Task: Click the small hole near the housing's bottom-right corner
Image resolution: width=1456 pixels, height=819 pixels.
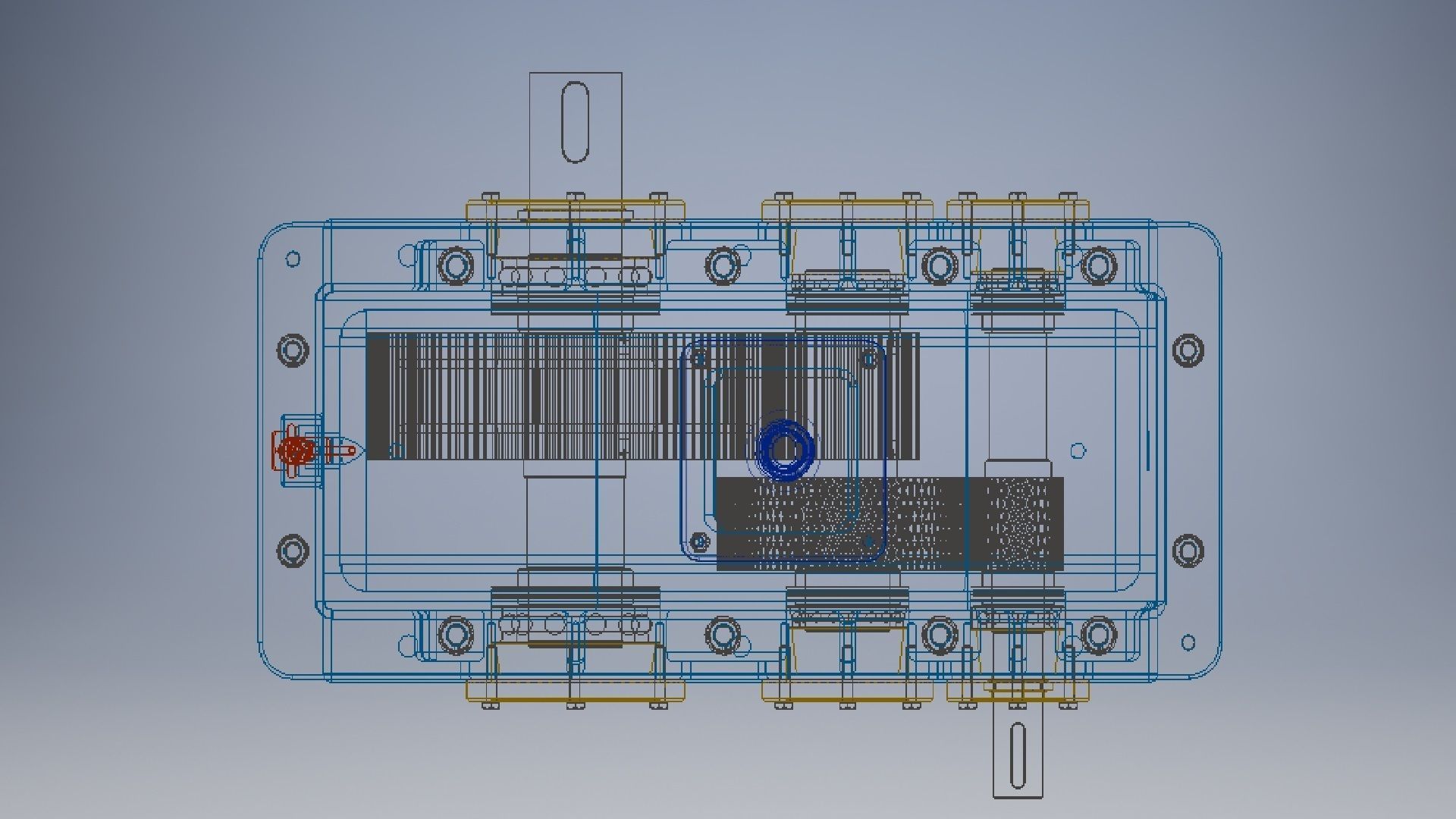Action: [x=1188, y=643]
